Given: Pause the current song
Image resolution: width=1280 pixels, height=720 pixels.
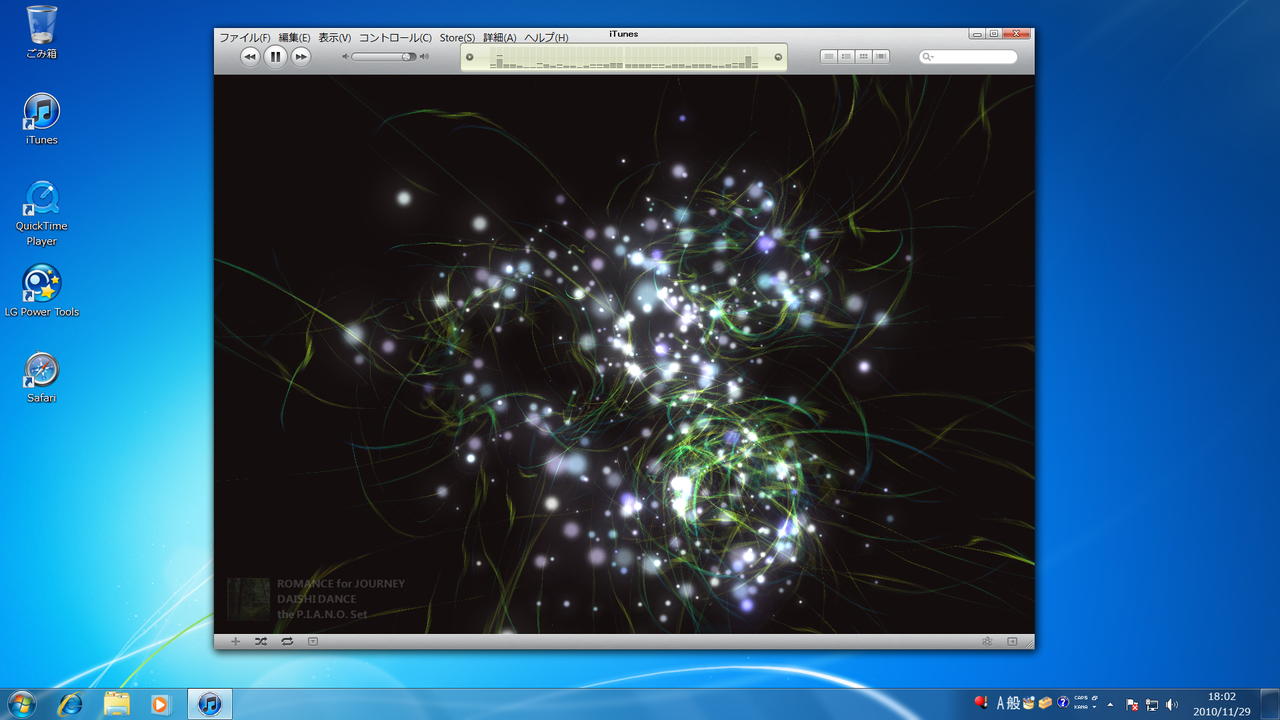Looking at the screenshot, I should tap(276, 57).
